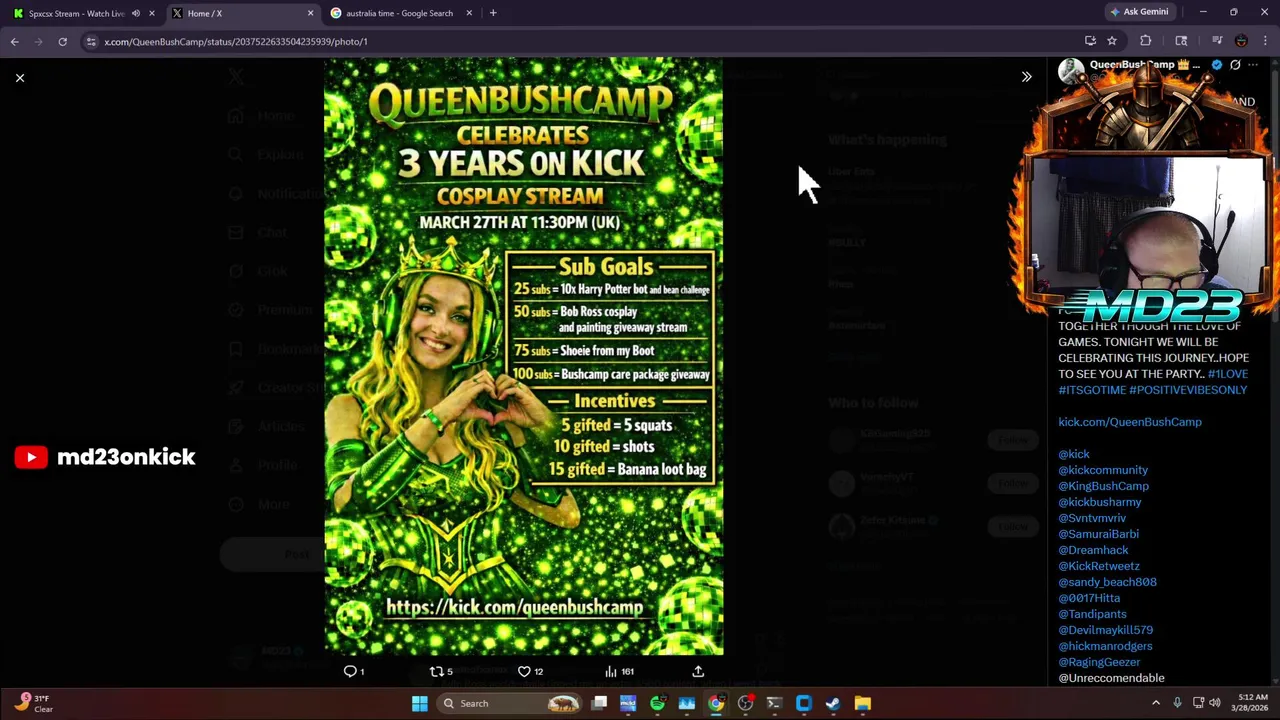Screen dimensions: 1280x720
Task: Open Steam from the taskbar
Action: [x=833, y=703]
